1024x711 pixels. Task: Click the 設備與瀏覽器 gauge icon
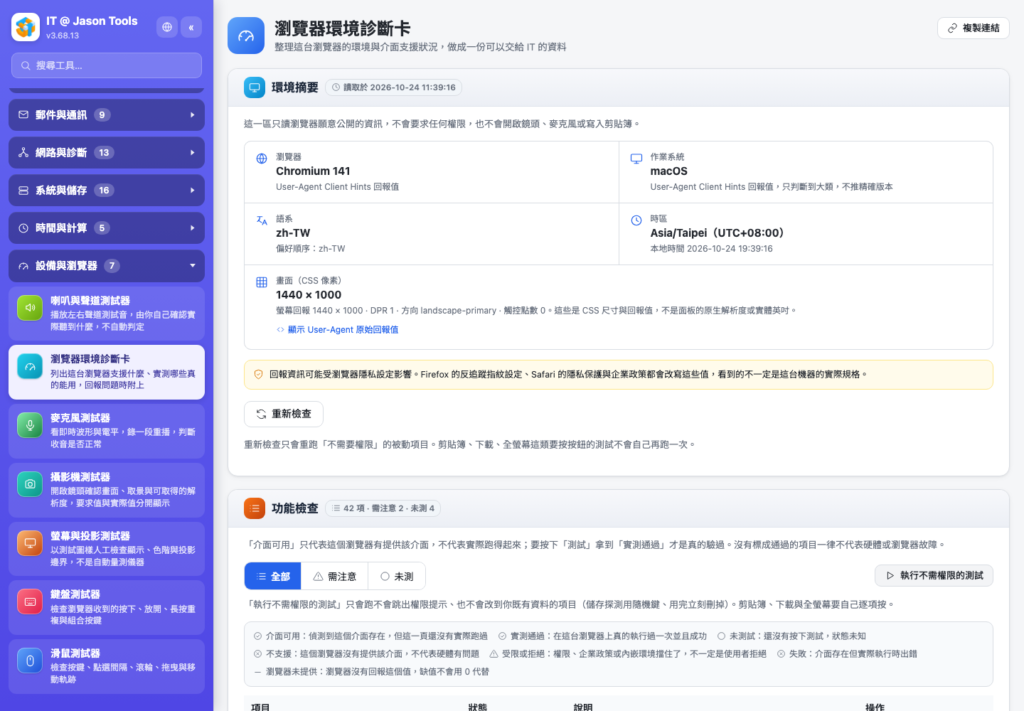pos(24,266)
